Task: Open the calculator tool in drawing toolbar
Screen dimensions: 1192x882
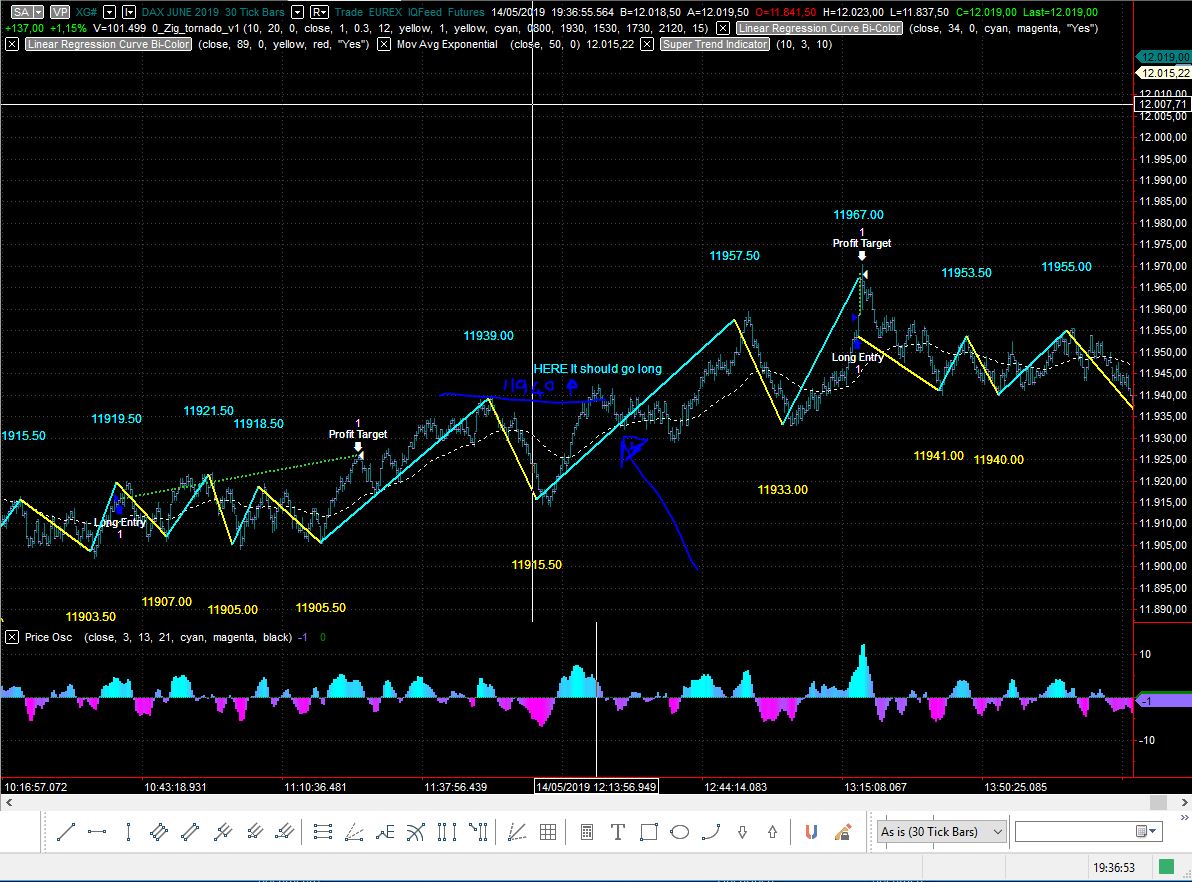Action: 587,832
